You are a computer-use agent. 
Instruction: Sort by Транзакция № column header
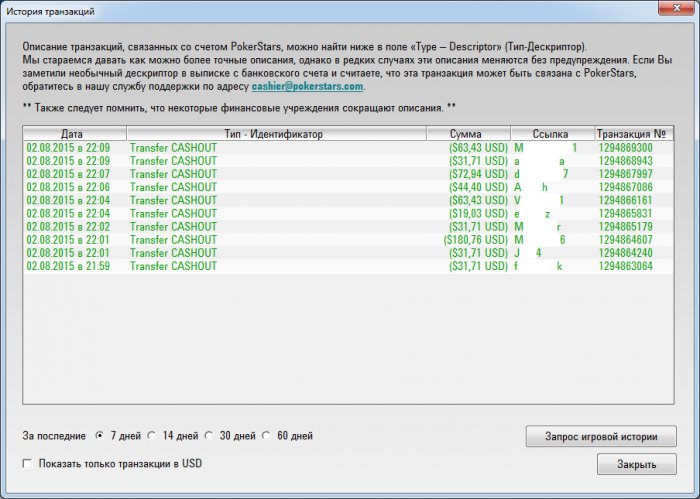click(634, 134)
